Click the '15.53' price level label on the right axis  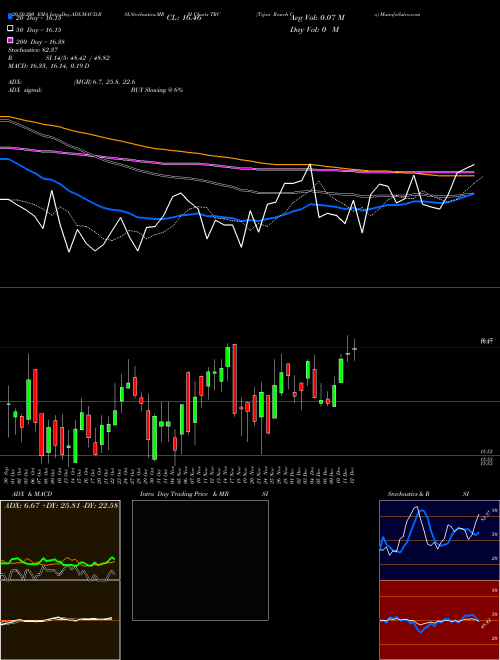coord(487,452)
